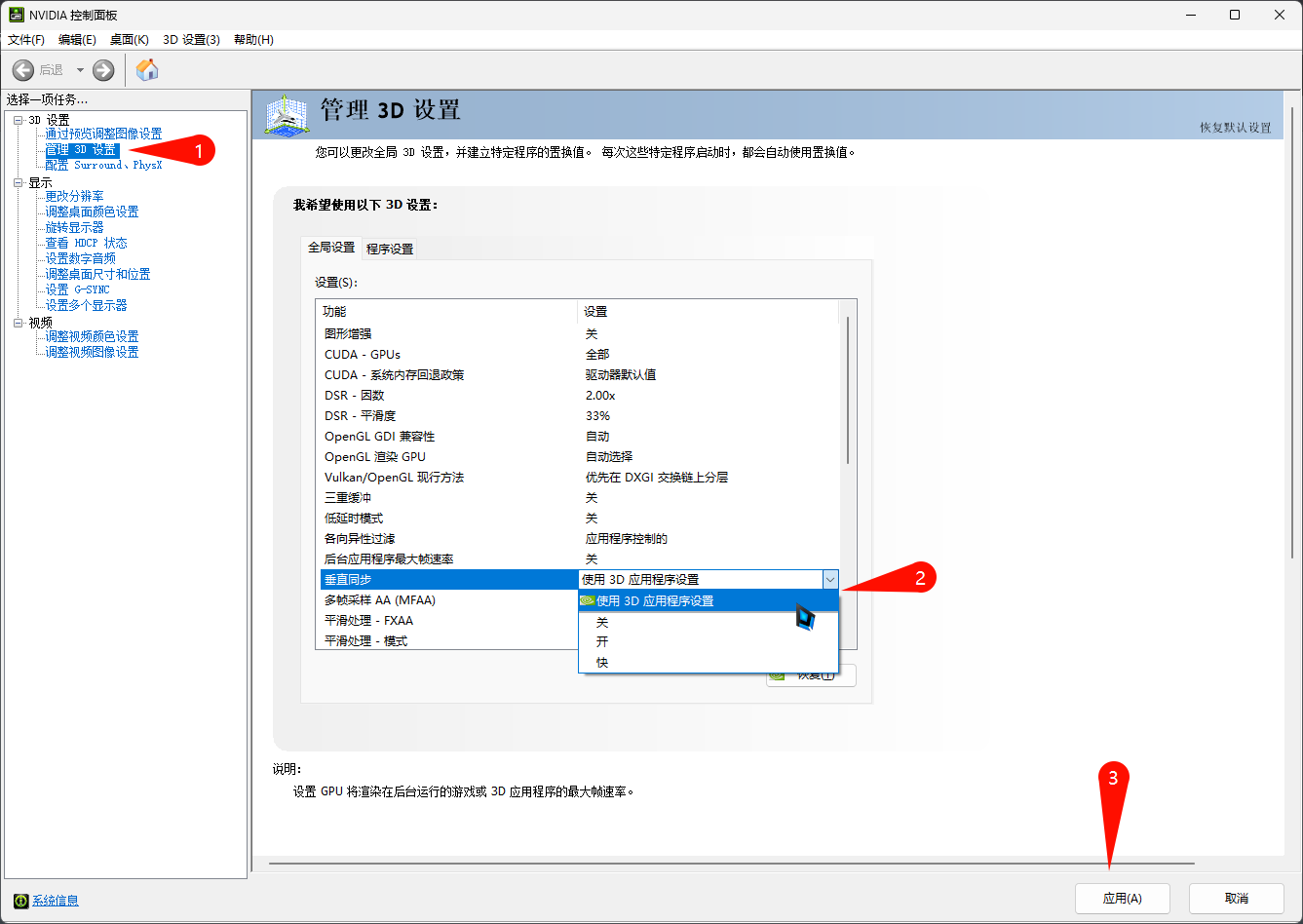Choose 关 in the vertical sync dropdown
The image size is (1303, 924).
[709, 622]
